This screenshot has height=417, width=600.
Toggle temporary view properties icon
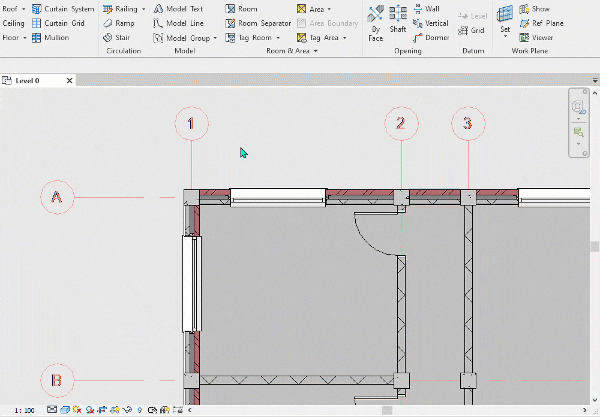tap(152, 410)
